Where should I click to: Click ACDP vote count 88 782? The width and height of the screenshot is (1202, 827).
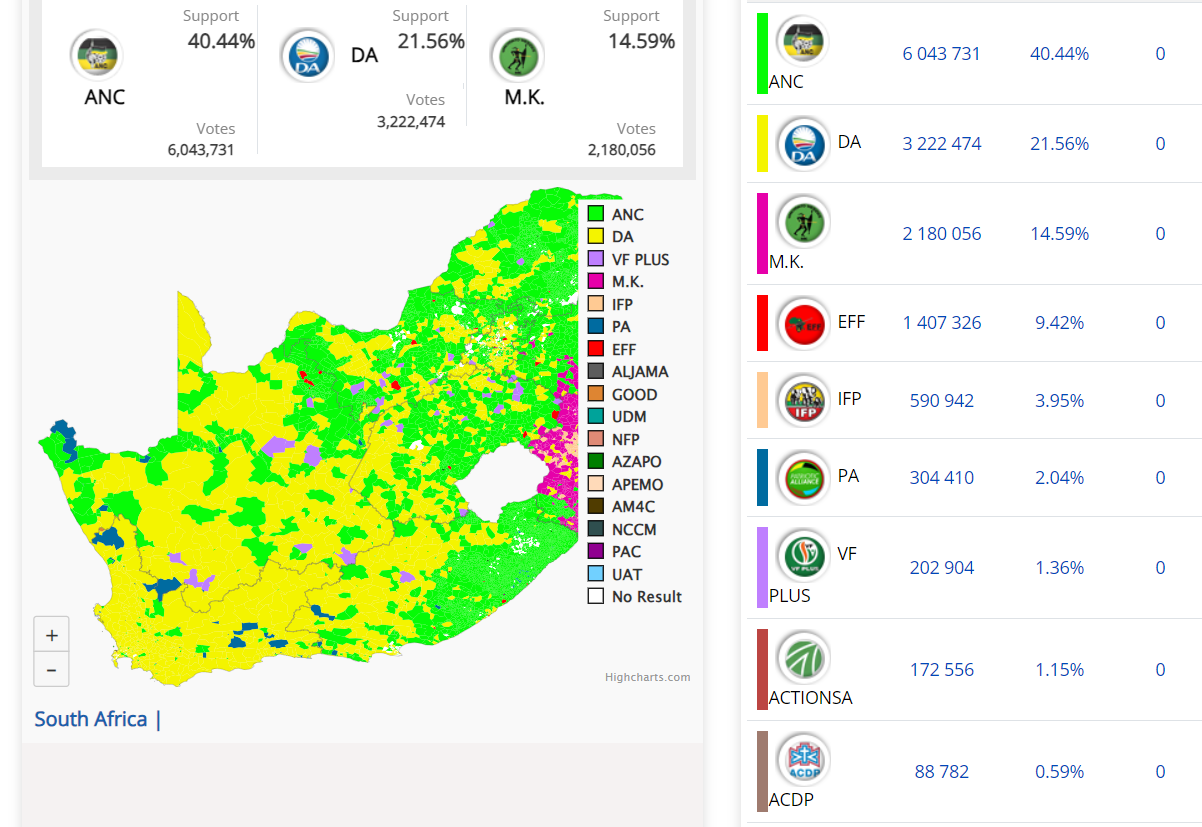[x=942, y=772]
